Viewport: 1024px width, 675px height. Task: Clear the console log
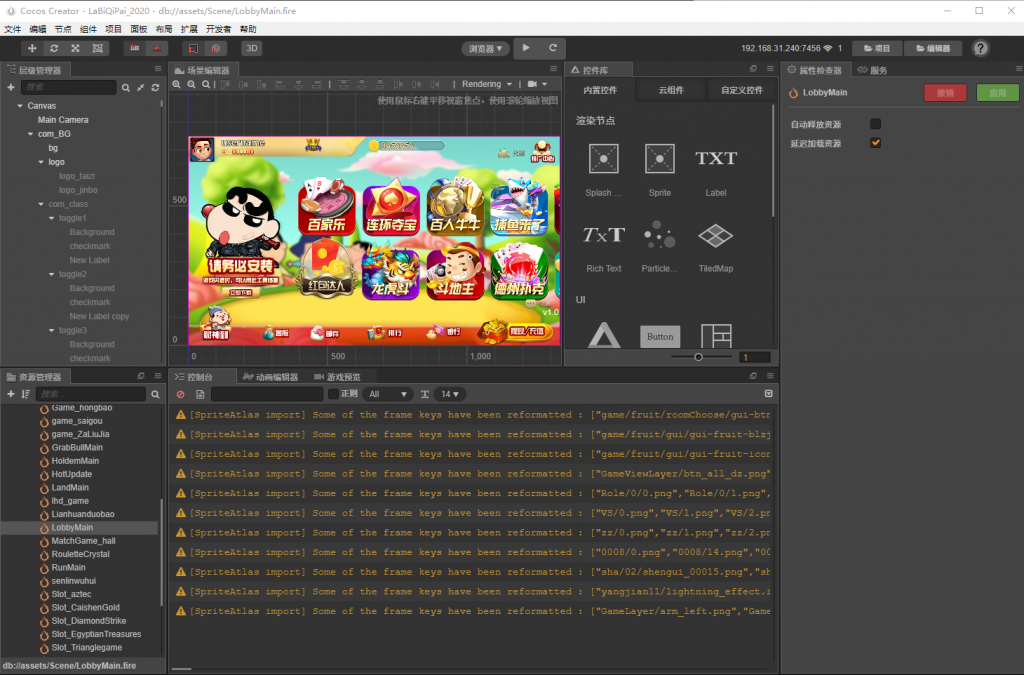click(x=181, y=394)
